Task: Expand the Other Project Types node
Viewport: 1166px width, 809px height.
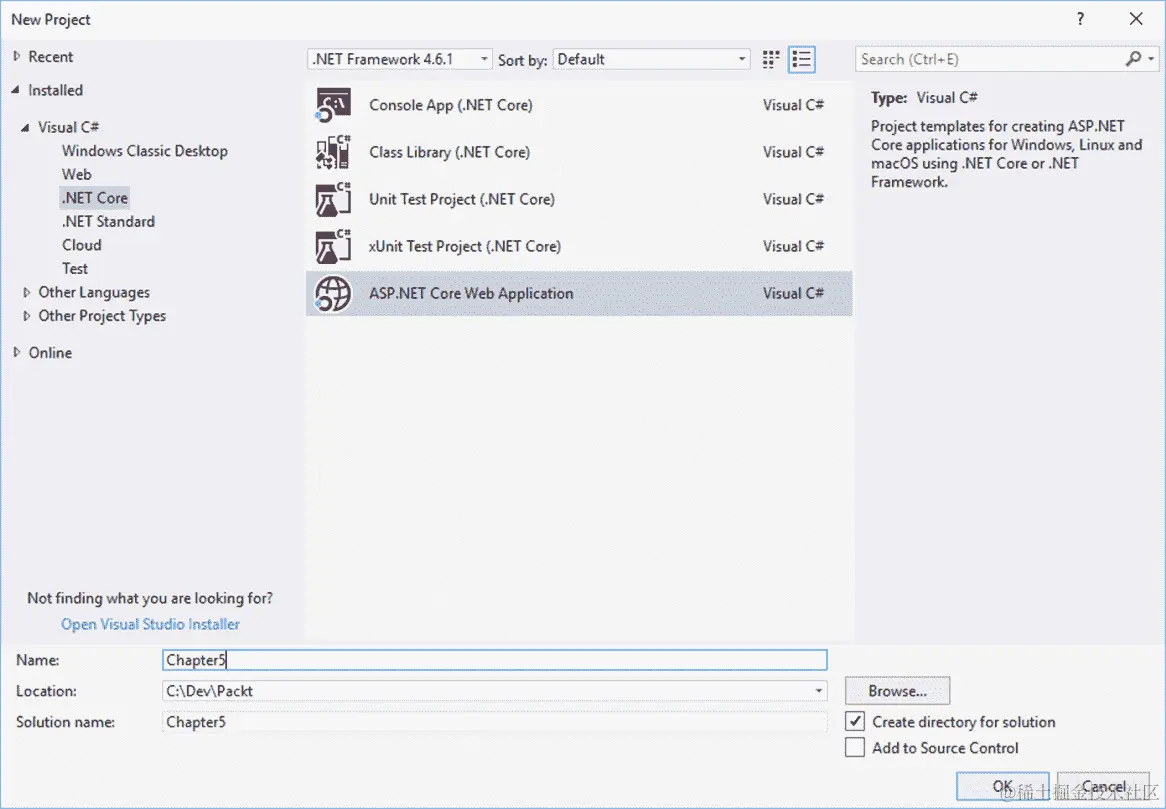Action: tap(27, 316)
